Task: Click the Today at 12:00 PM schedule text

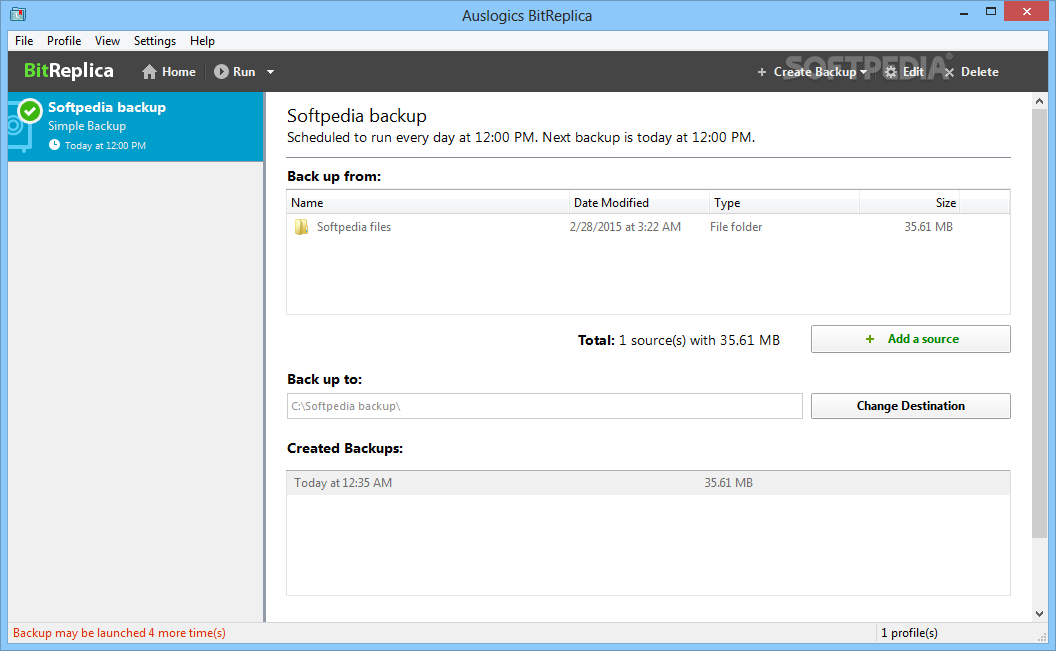Action: click(x=105, y=145)
